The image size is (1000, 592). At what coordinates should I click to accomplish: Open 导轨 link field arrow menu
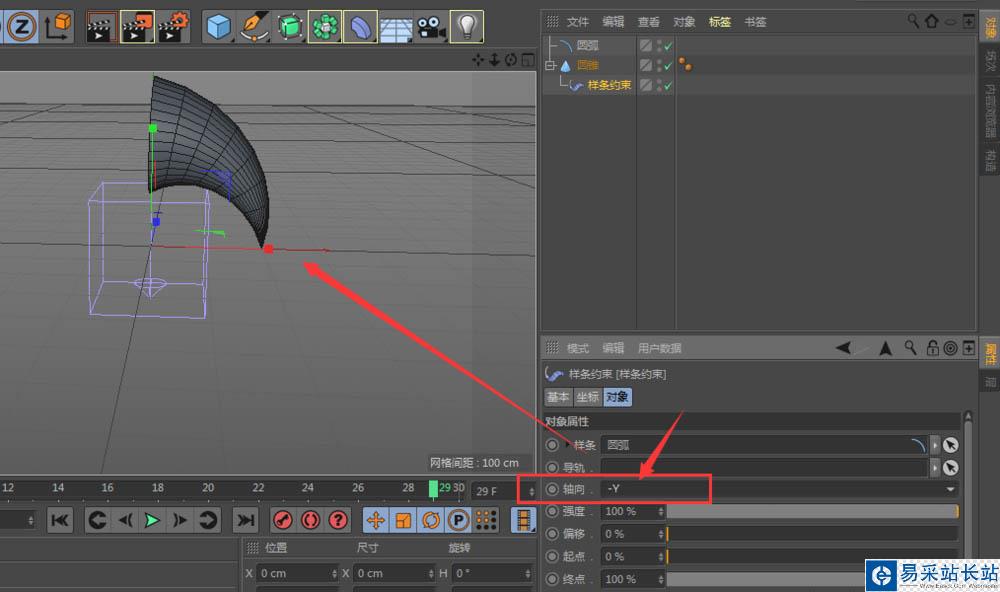[x=935, y=468]
